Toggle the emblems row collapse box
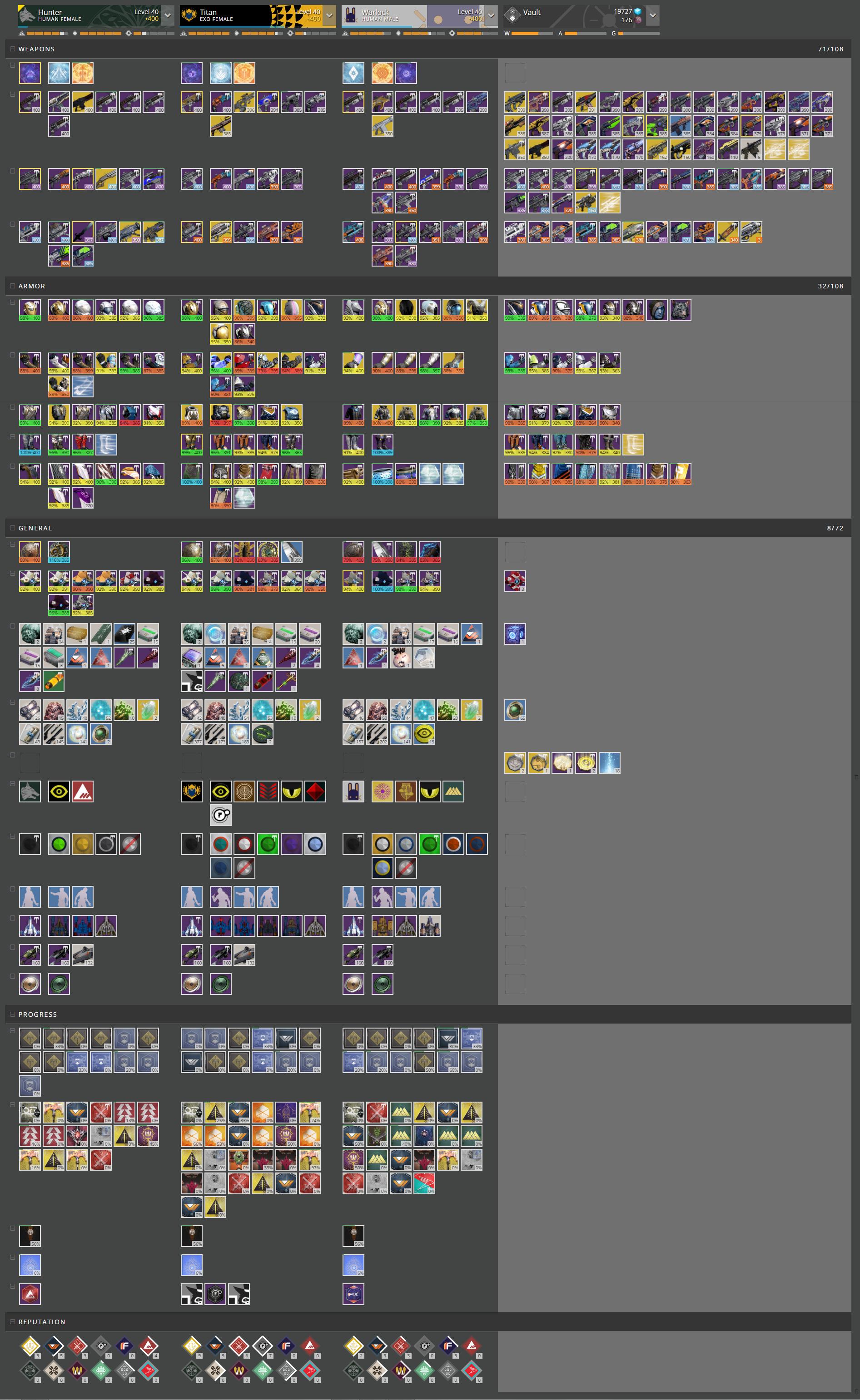The width and height of the screenshot is (860, 1400). tap(13, 783)
